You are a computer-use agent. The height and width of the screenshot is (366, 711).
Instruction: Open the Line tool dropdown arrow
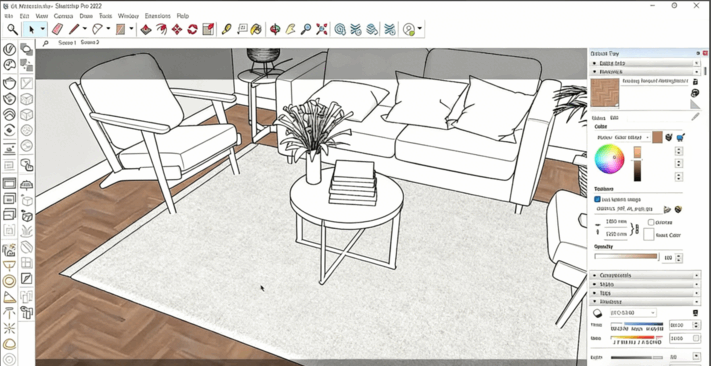click(x=85, y=29)
